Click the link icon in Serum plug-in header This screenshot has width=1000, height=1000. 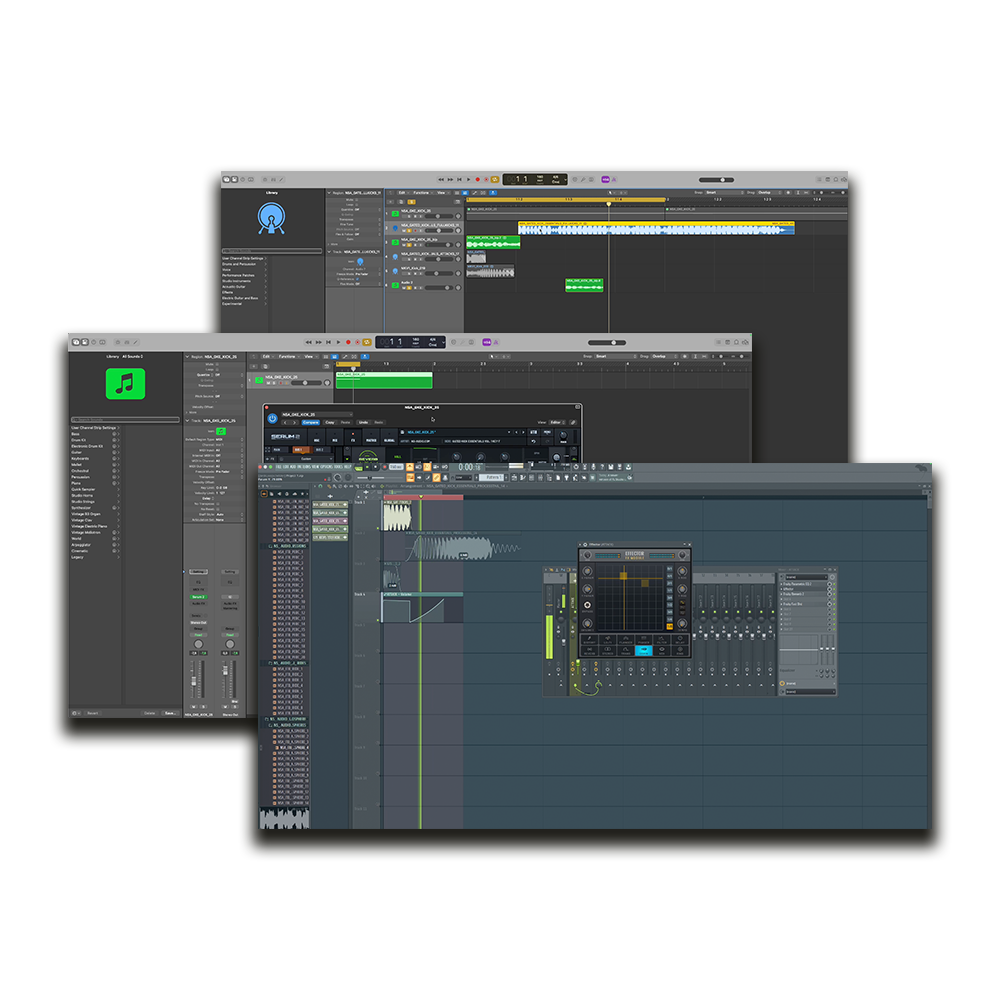573,422
